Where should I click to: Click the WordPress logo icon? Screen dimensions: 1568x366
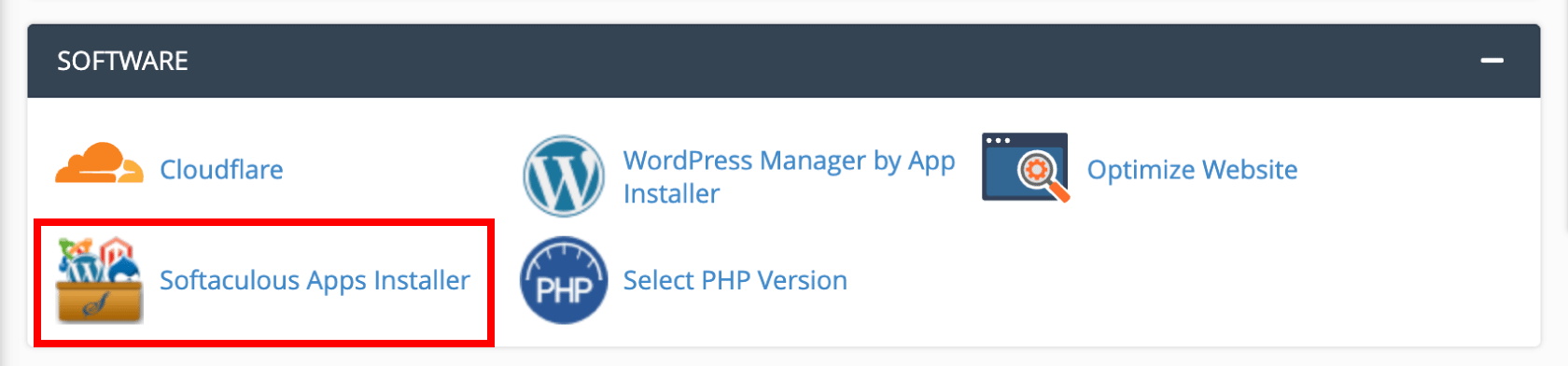[564, 176]
